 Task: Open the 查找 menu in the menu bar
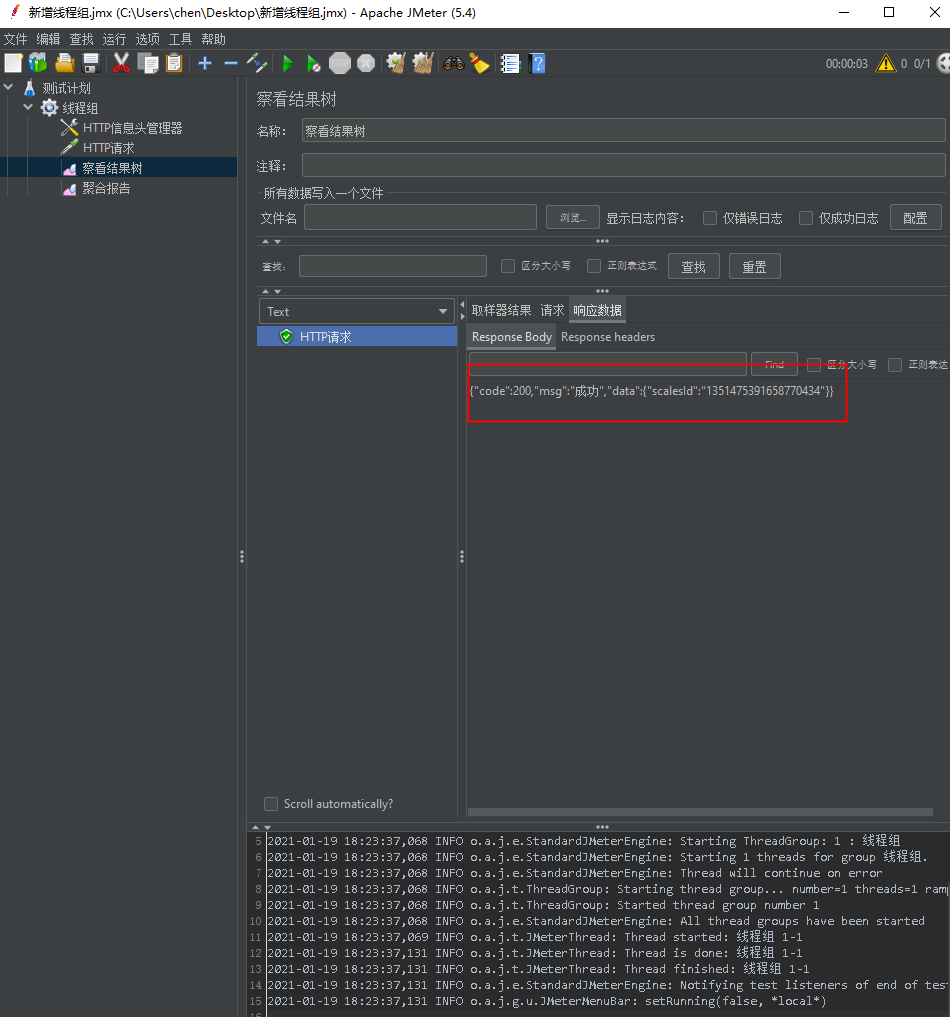[81, 40]
